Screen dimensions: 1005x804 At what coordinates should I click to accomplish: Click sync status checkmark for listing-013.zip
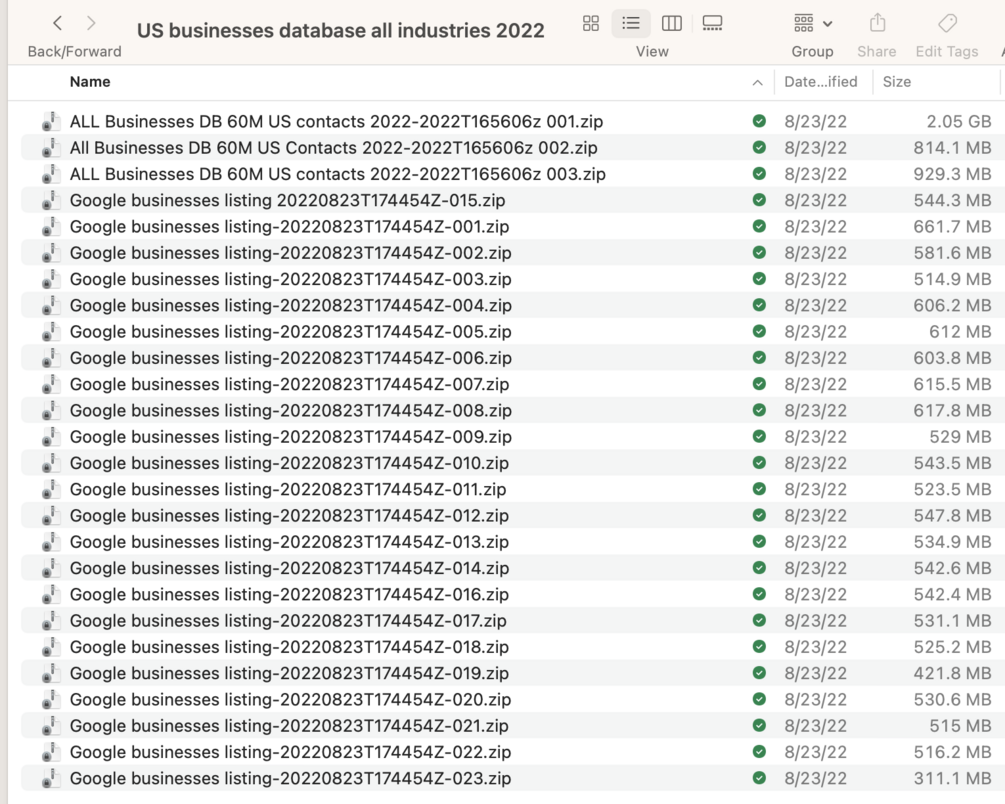click(x=759, y=542)
